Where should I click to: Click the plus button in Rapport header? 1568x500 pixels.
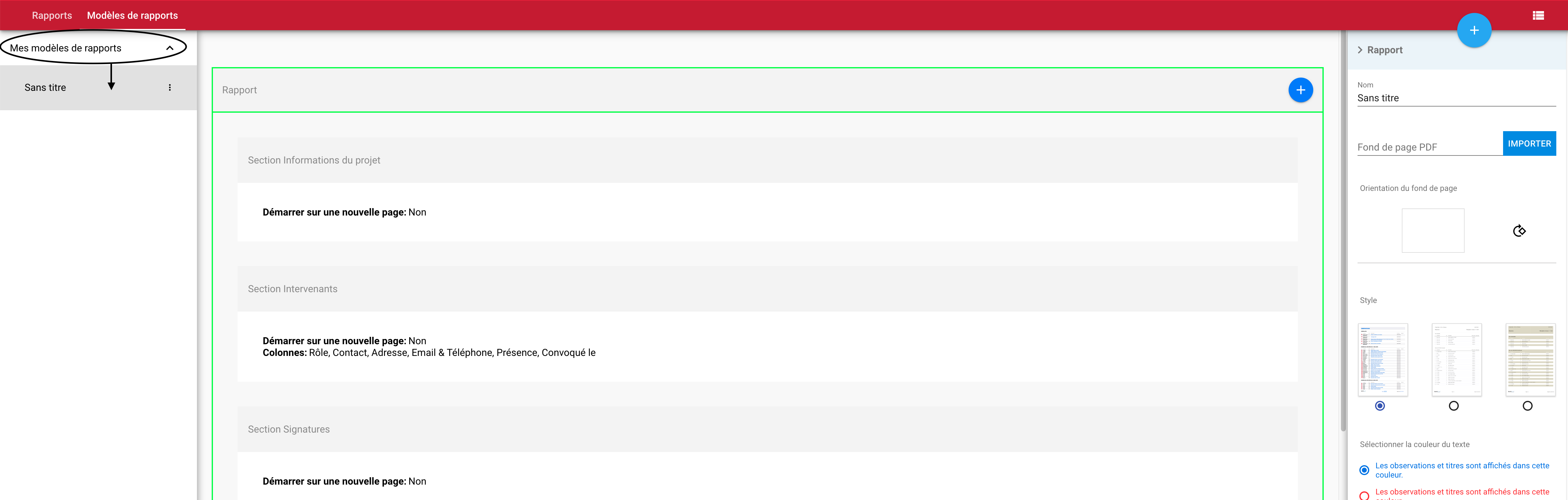pyautogui.click(x=1300, y=90)
